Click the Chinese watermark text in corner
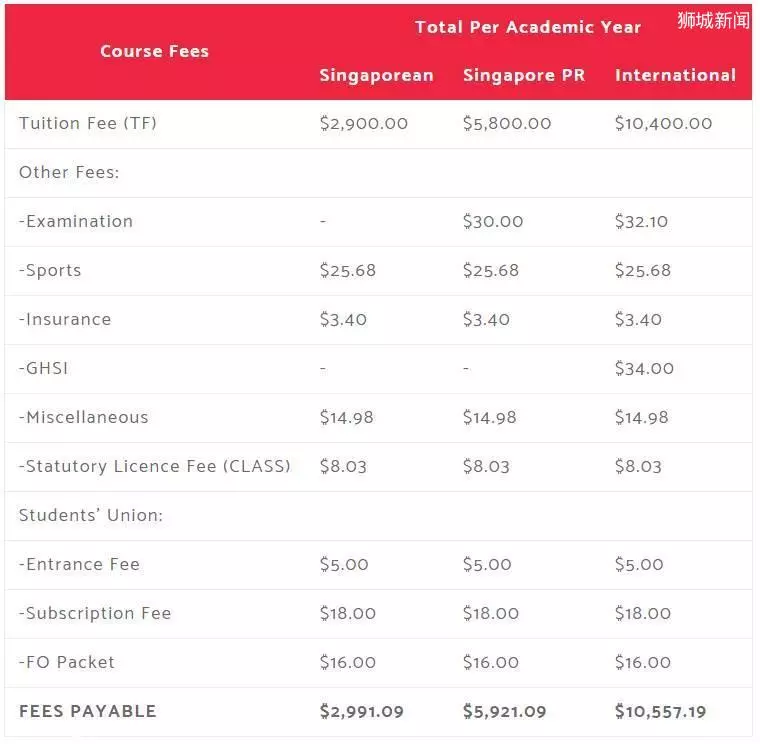 [x=713, y=20]
